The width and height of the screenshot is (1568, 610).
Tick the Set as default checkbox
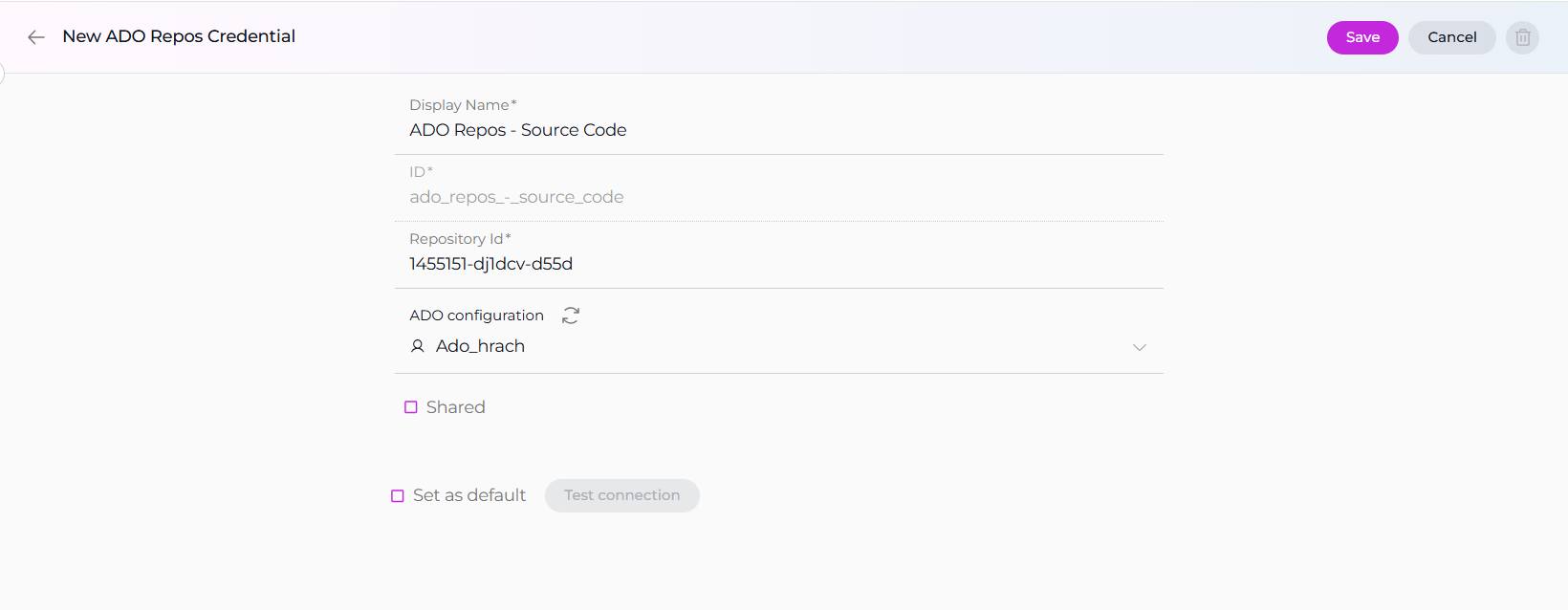[398, 496]
